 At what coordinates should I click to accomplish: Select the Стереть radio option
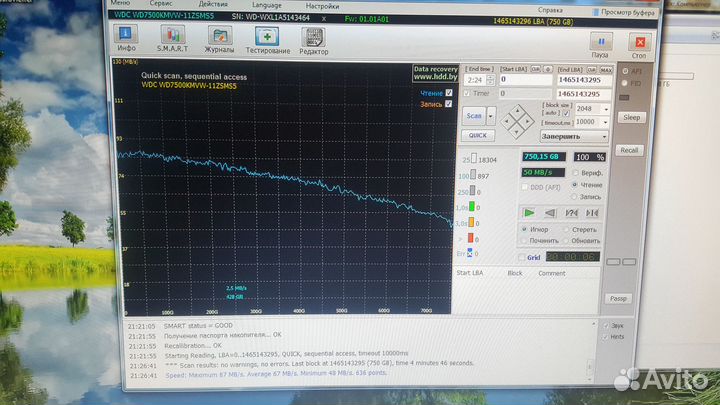click(566, 229)
